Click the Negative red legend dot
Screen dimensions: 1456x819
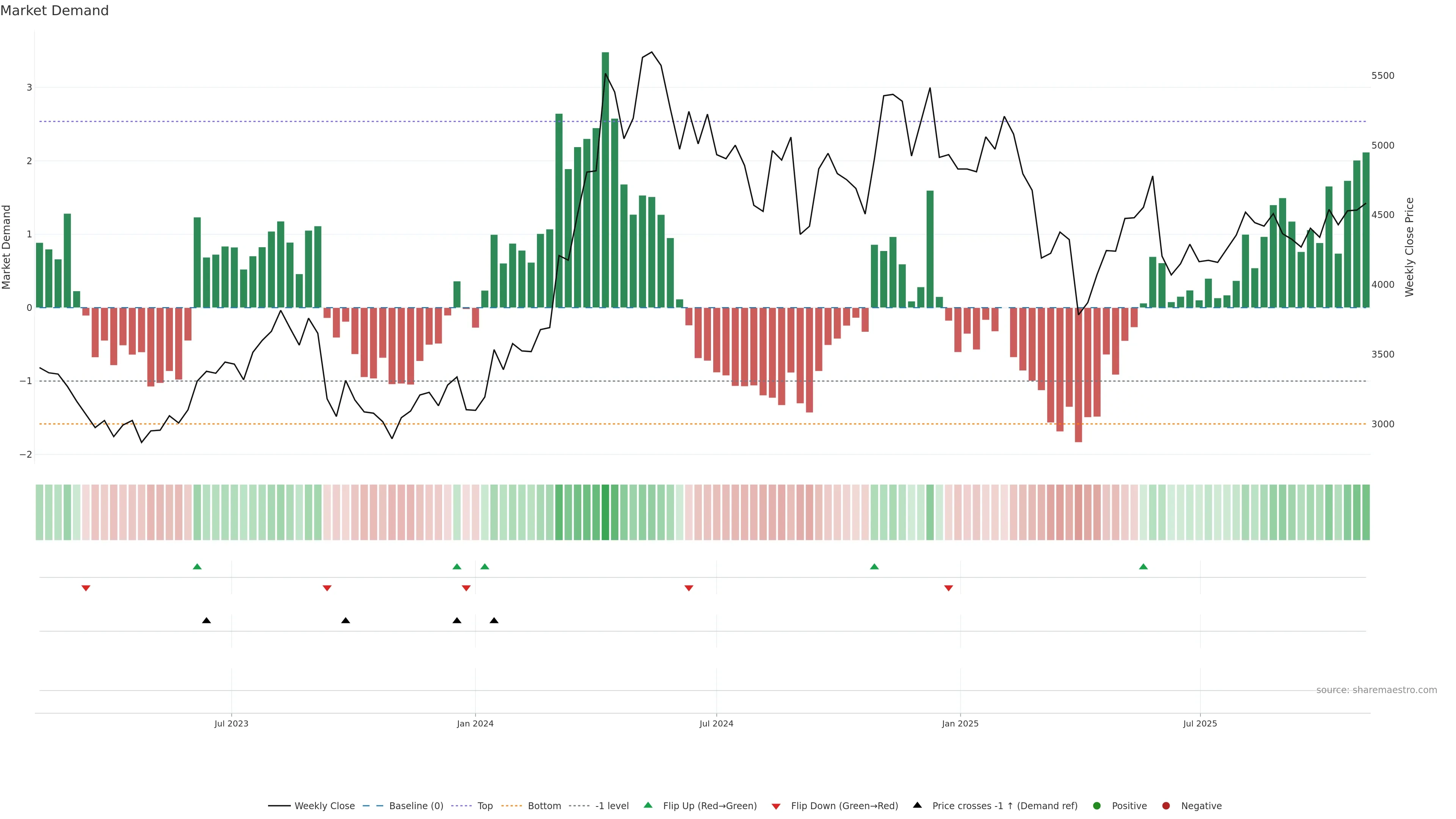pos(1166,806)
